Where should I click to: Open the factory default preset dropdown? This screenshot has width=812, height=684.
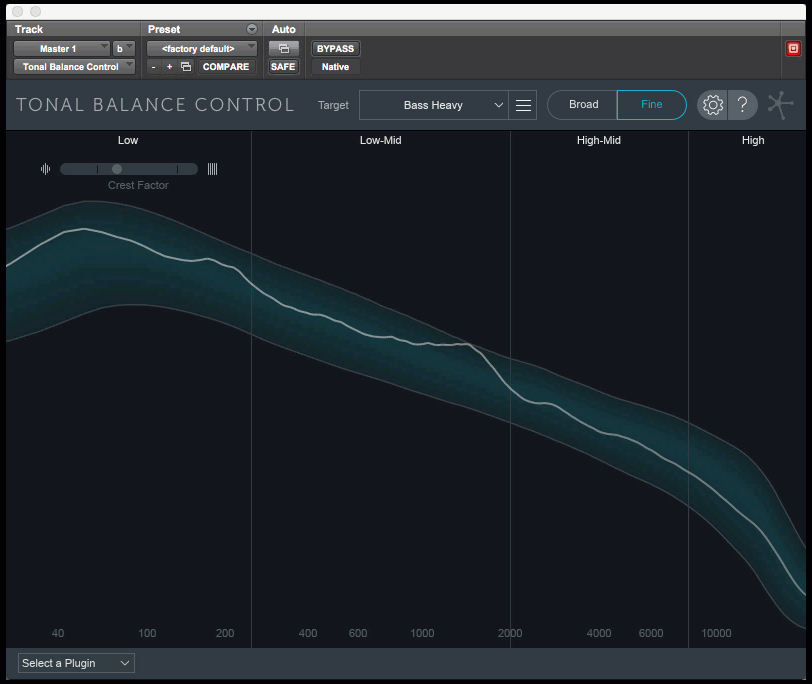coord(202,49)
